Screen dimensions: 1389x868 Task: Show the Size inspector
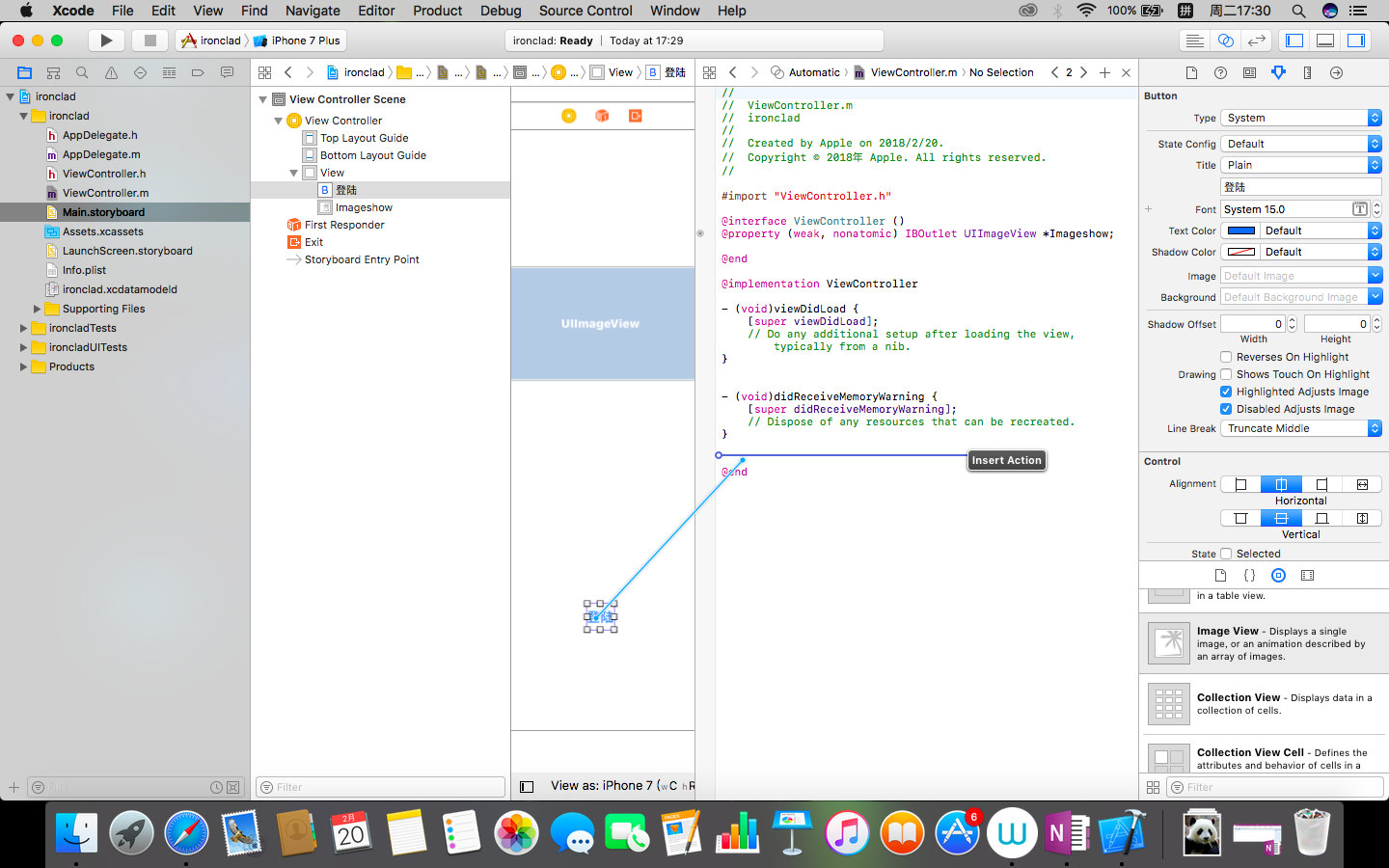point(1307,72)
